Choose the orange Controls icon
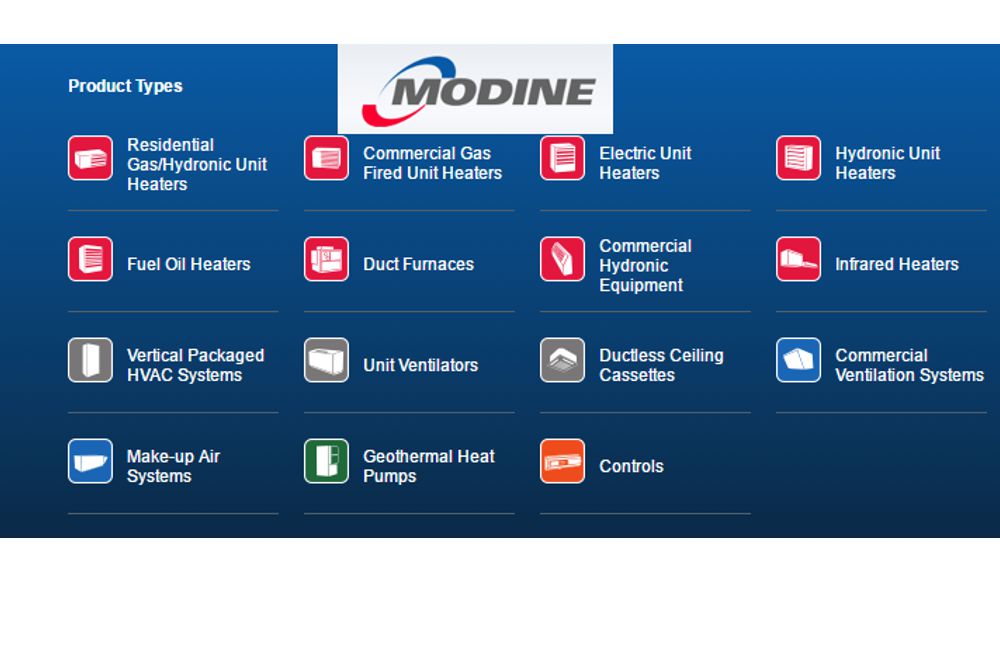 tap(562, 461)
